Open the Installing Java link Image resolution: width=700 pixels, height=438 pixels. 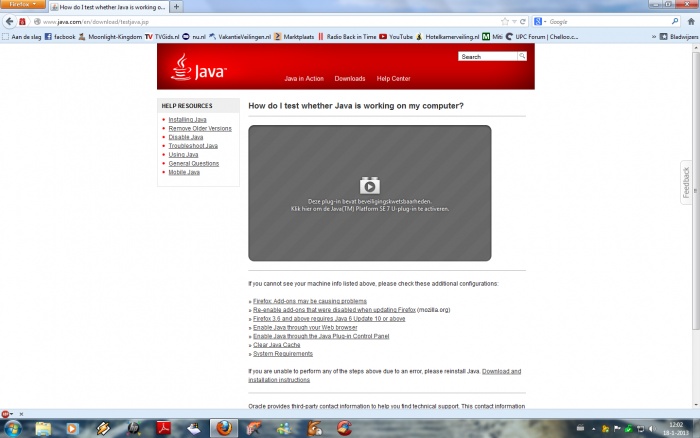[188, 120]
